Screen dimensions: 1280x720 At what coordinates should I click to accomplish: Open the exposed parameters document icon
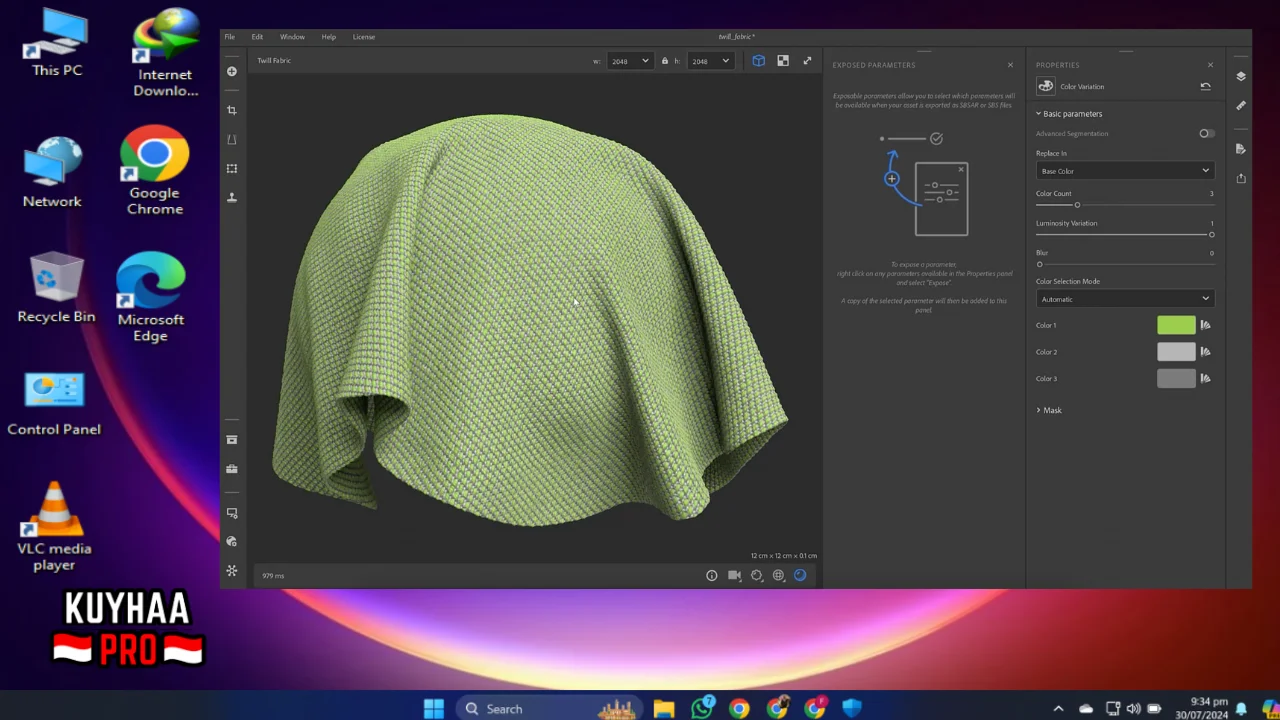(1241, 149)
